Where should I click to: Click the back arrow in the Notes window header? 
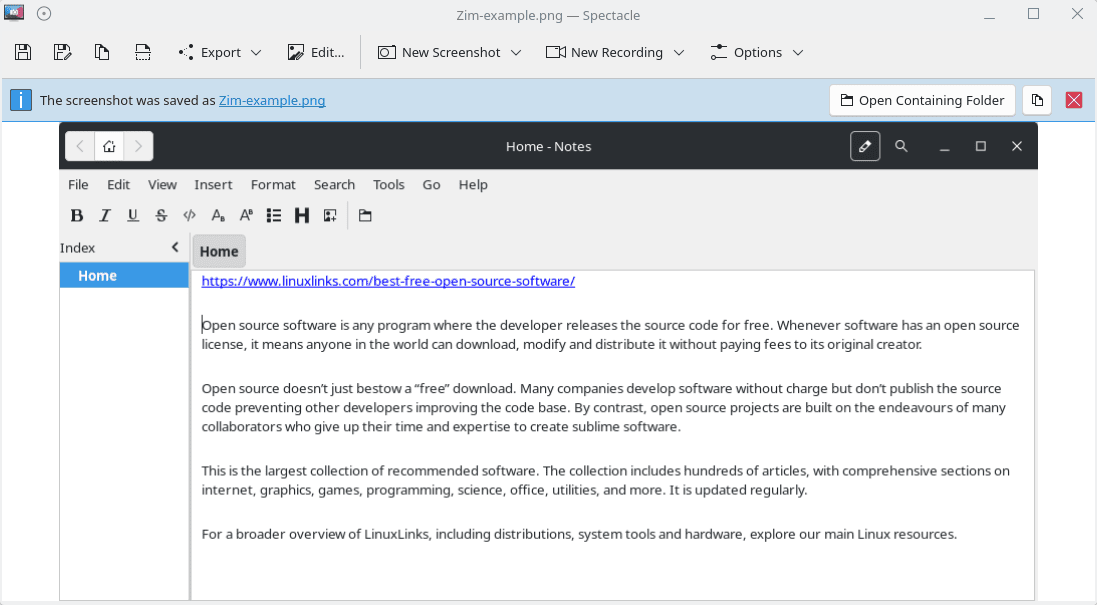(x=80, y=146)
